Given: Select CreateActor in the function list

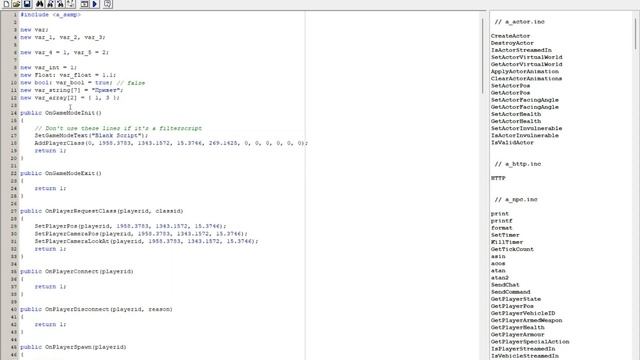Looking at the screenshot, I should (x=510, y=36).
